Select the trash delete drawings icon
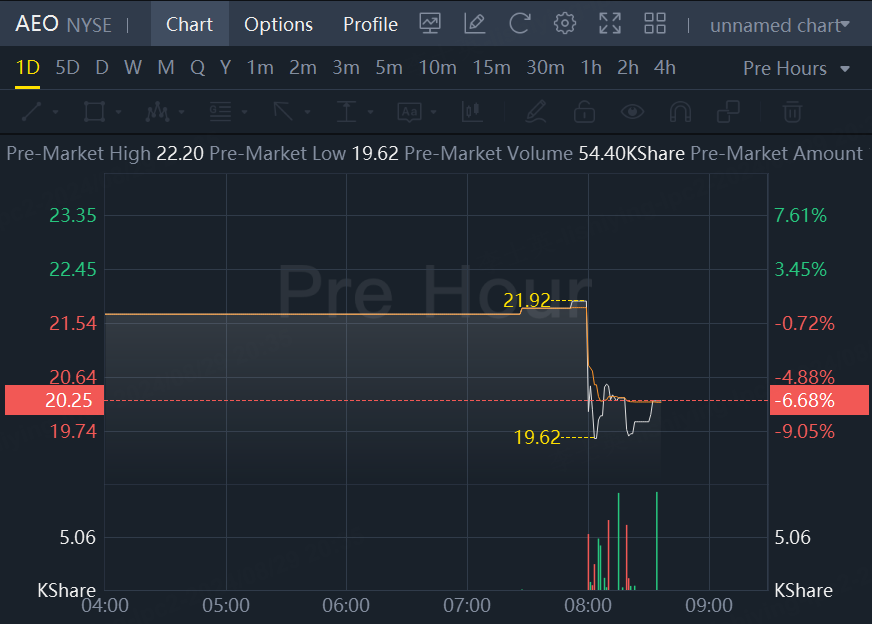The image size is (872, 624). (792, 112)
